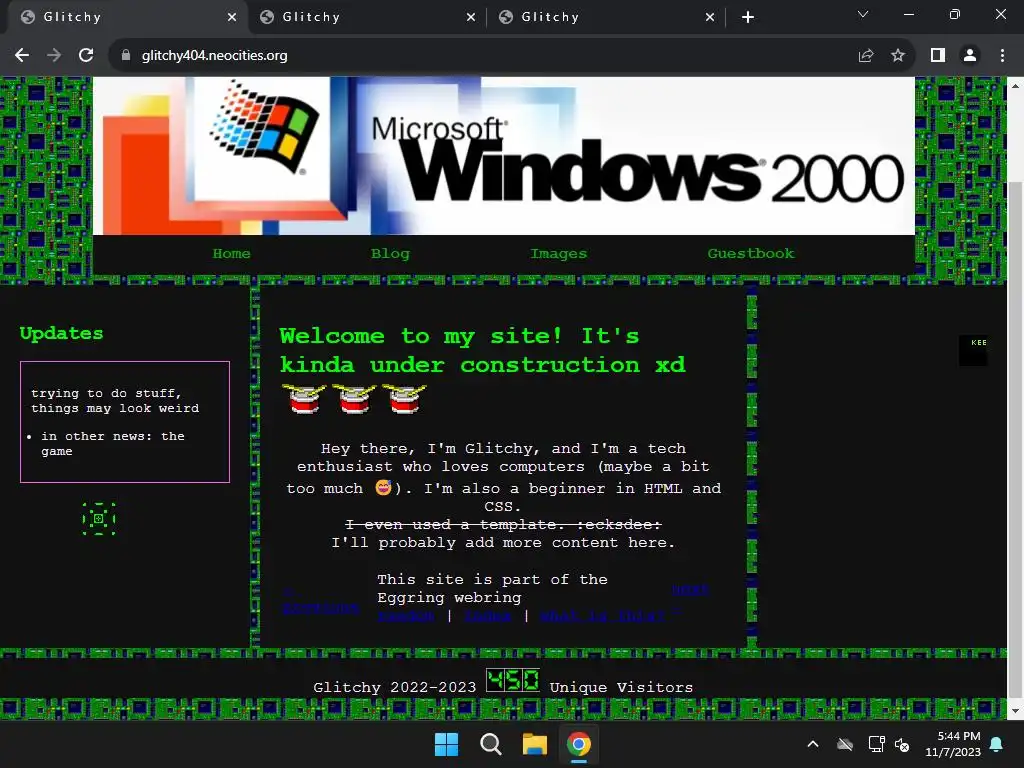Click the address bar URL
1024x768 pixels.
click(214, 56)
